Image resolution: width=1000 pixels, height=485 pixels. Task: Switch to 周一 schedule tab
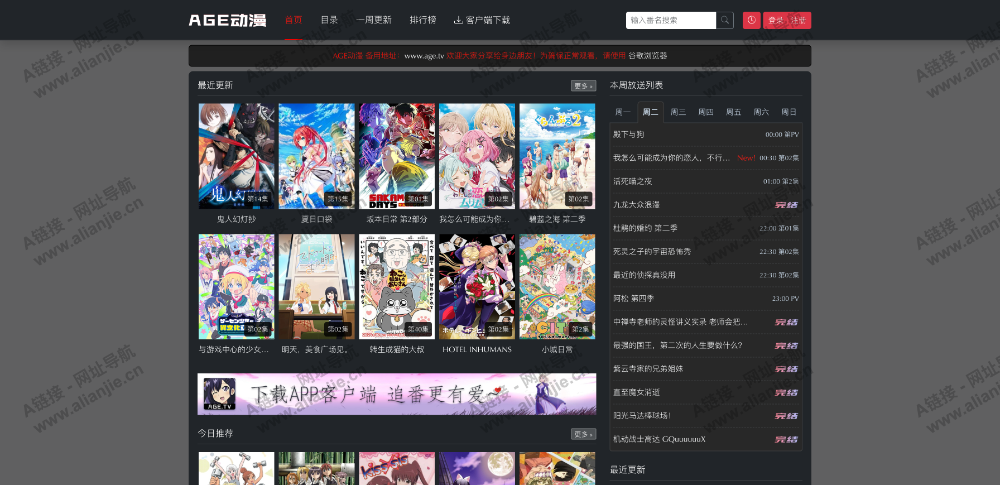coord(623,112)
